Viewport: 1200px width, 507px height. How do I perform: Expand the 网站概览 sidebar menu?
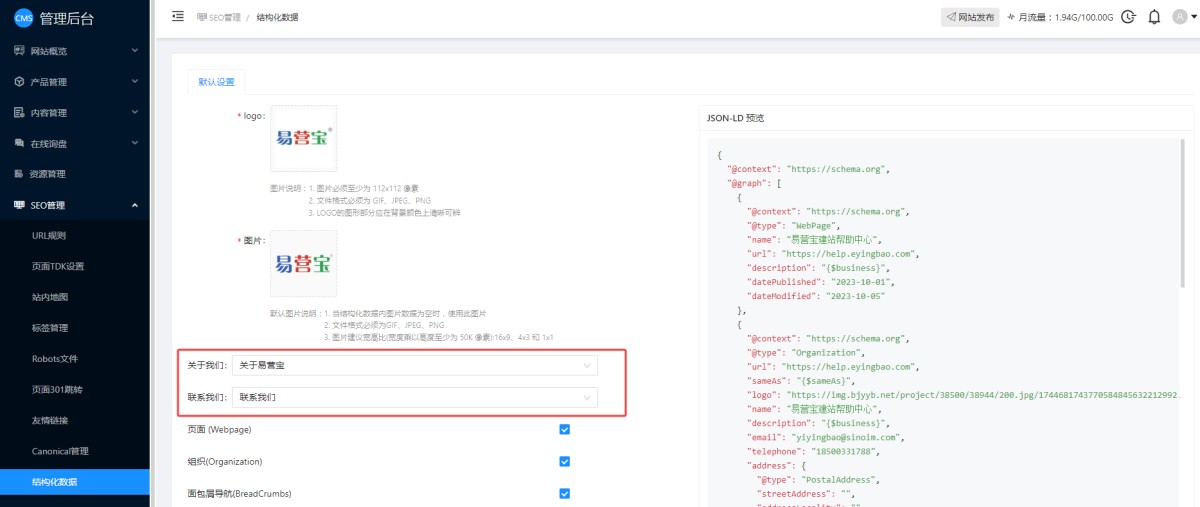point(74,51)
